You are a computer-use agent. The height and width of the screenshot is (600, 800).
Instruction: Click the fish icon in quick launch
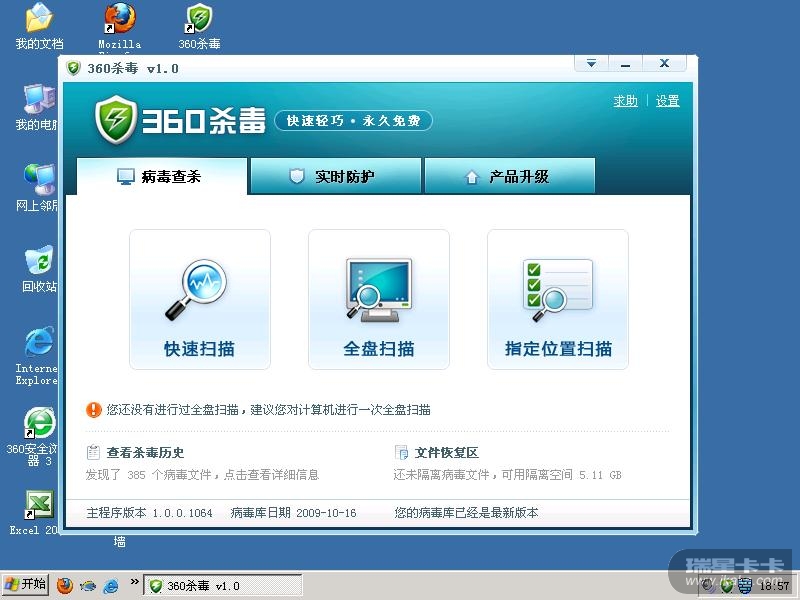(x=88, y=585)
